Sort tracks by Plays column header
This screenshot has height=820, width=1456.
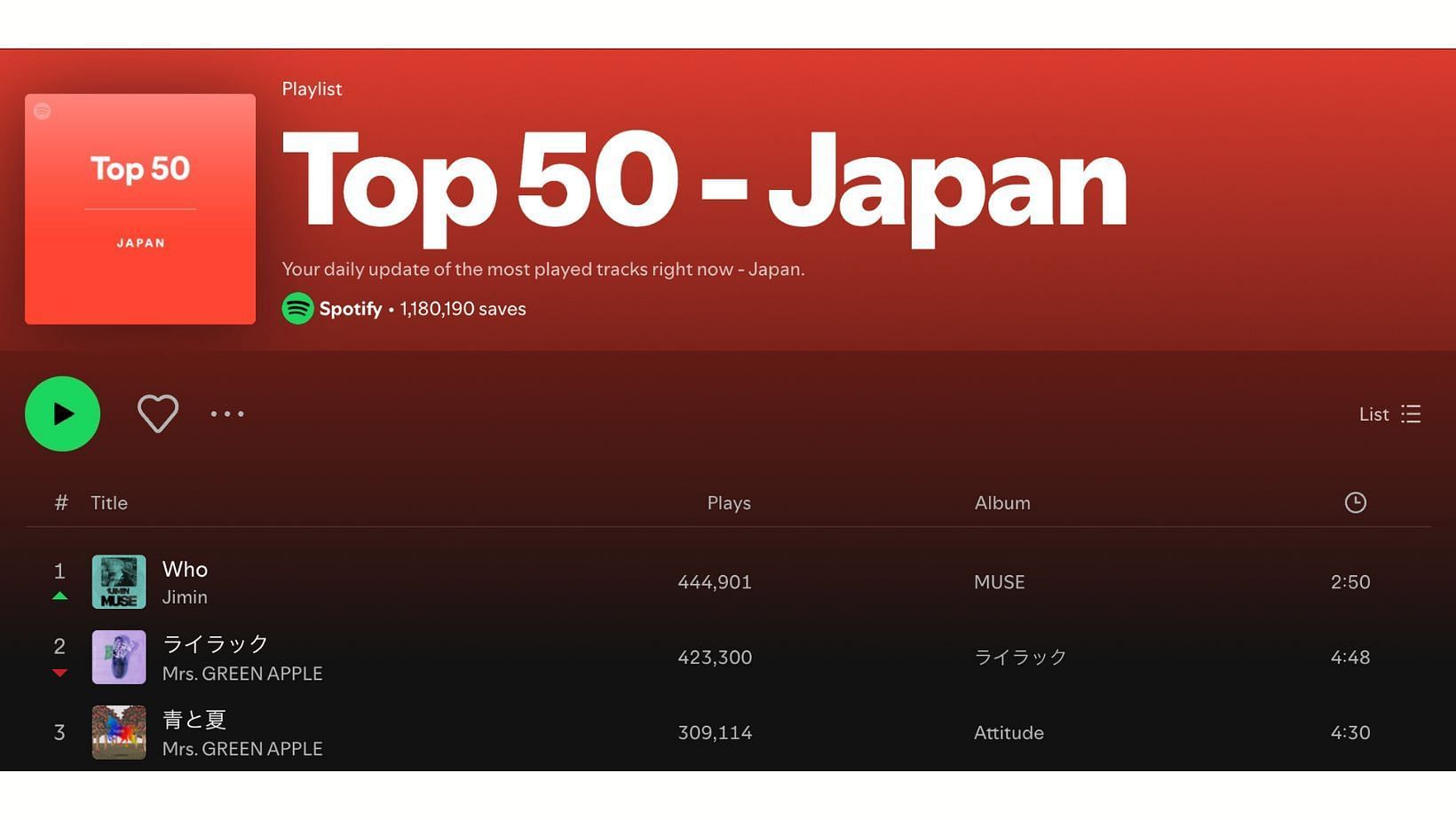729,502
